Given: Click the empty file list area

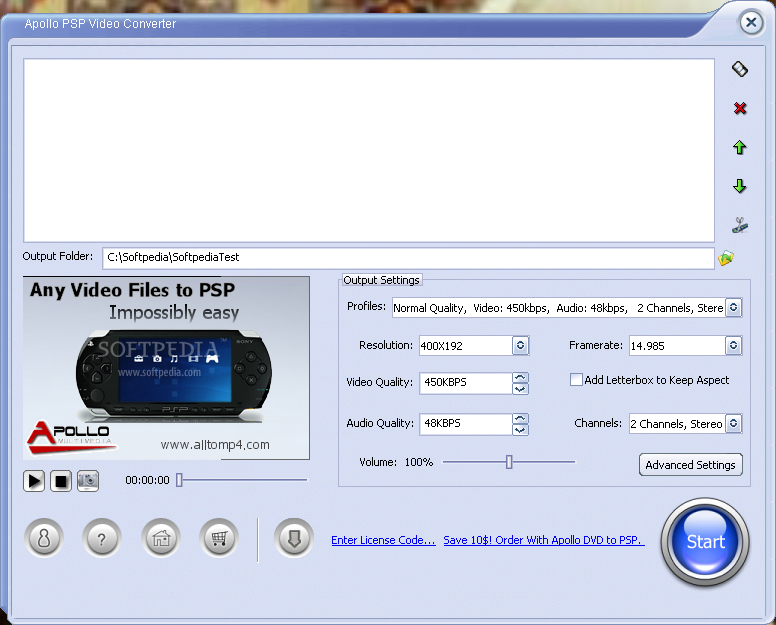Looking at the screenshot, I should coord(369,150).
